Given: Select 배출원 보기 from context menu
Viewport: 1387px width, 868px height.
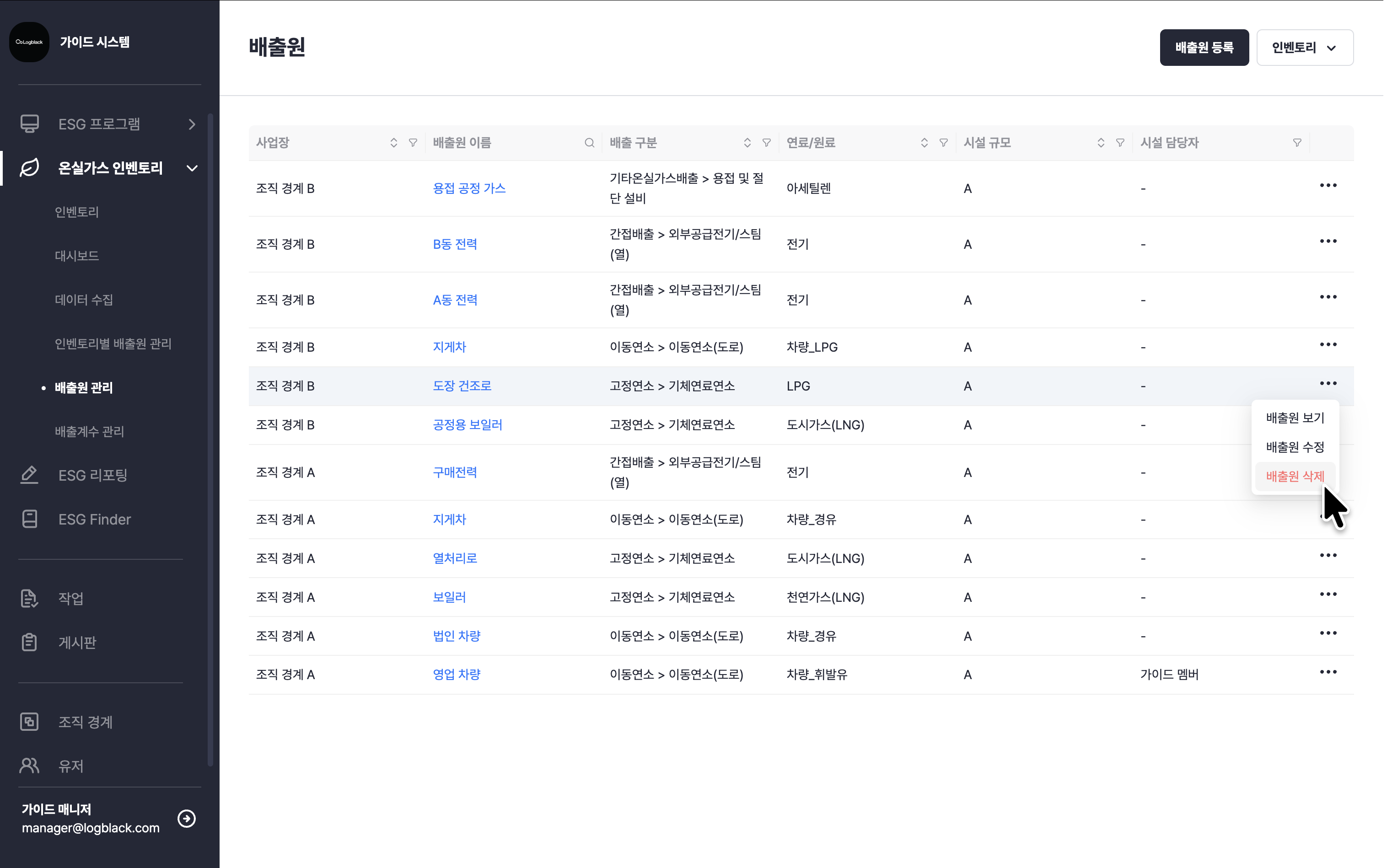Looking at the screenshot, I should (x=1295, y=418).
